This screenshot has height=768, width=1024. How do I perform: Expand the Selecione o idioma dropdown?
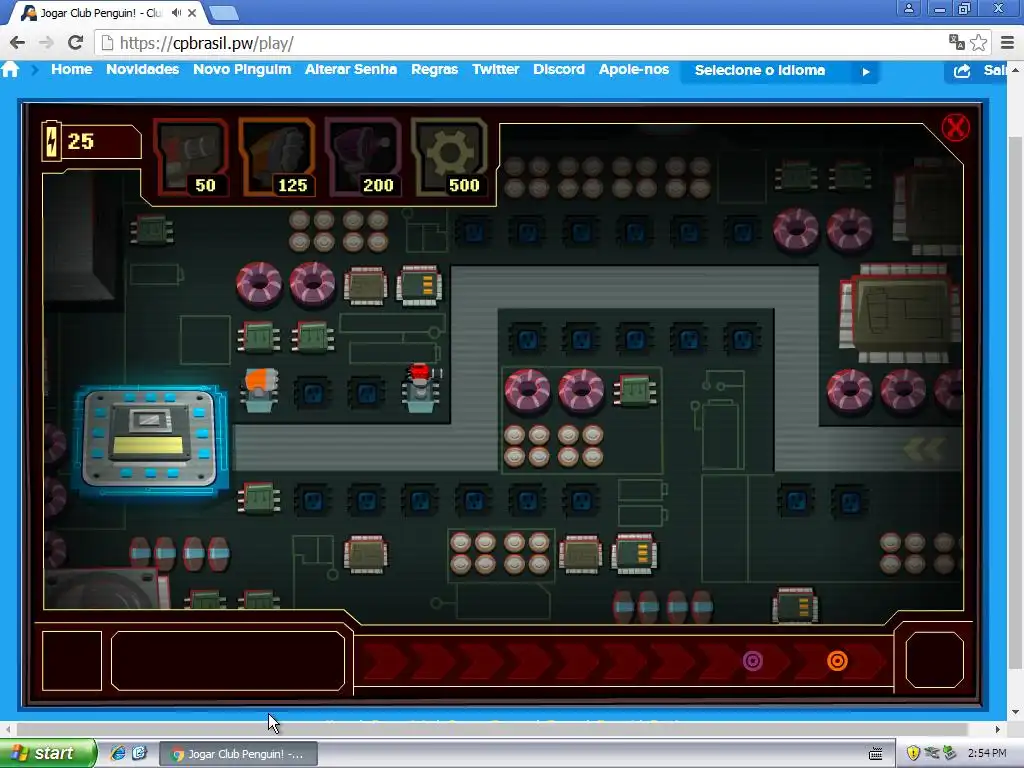(x=780, y=71)
